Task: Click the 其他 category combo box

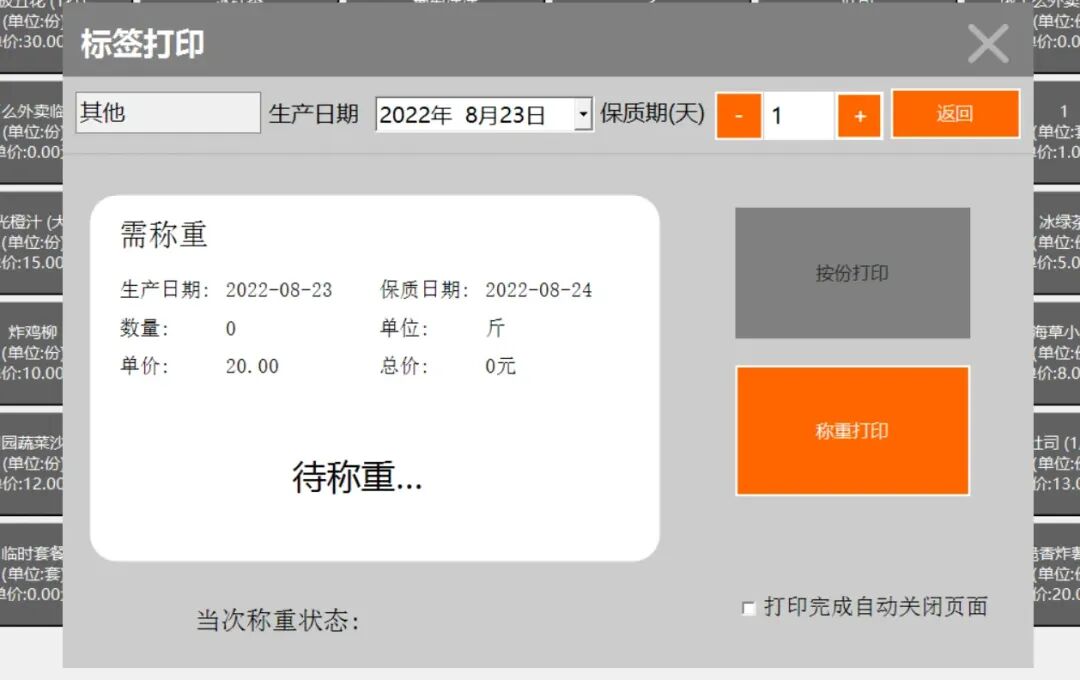Action: pyautogui.click(x=166, y=114)
